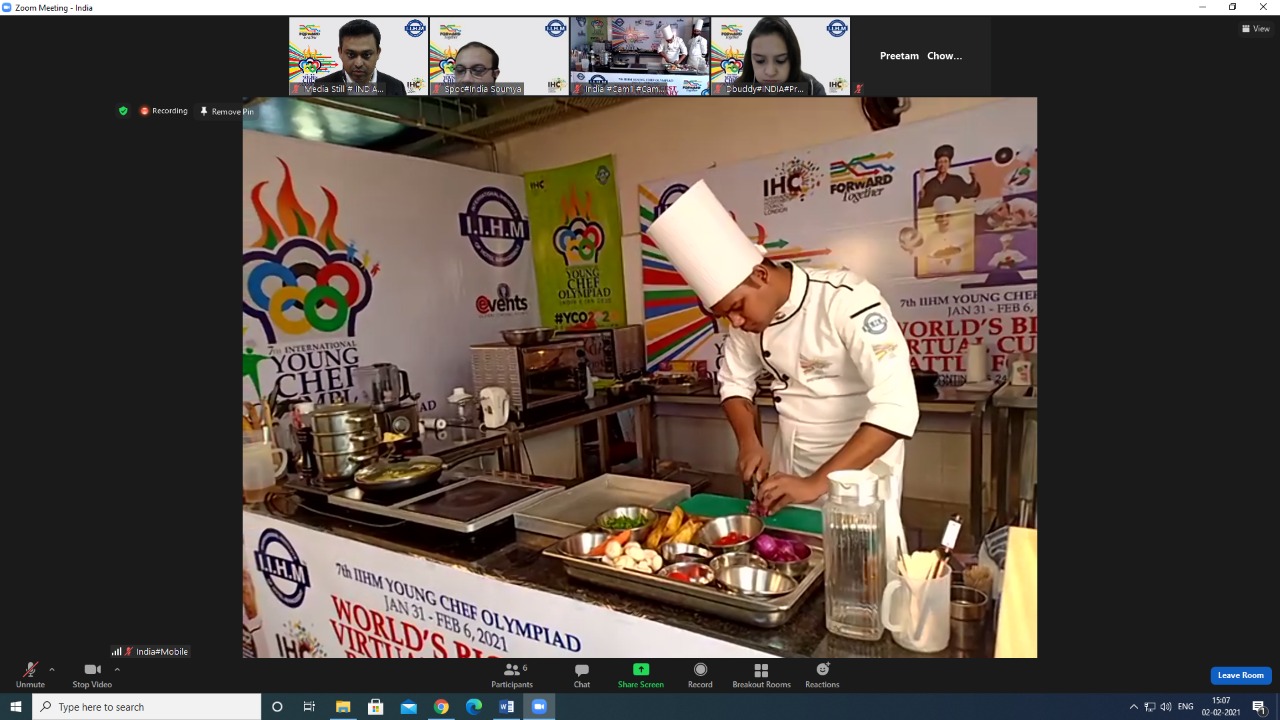The height and width of the screenshot is (720, 1280).
Task: Click muted mic icon on Media Still thumbnail
Action: click(x=296, y=89)
